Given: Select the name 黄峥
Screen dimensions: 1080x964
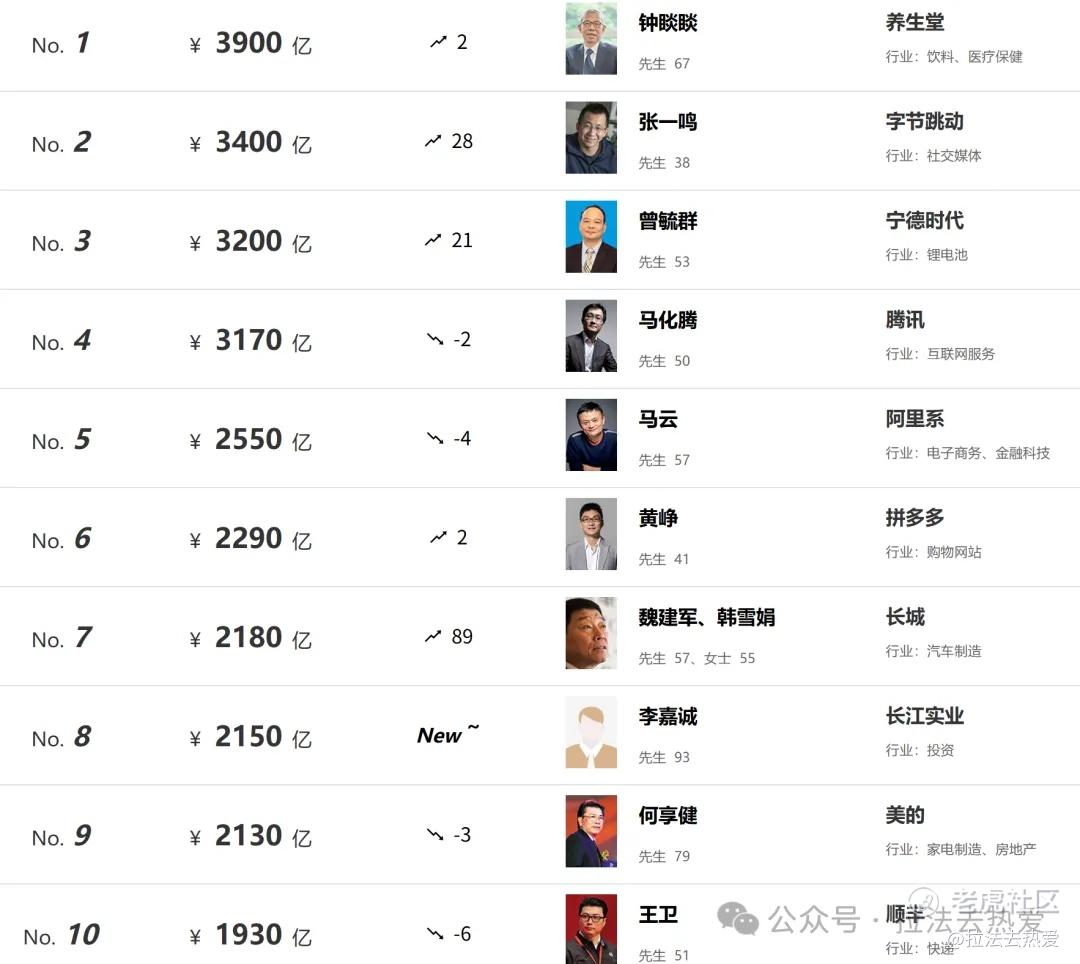Looking at the screenshot, I should click(658, 518).
